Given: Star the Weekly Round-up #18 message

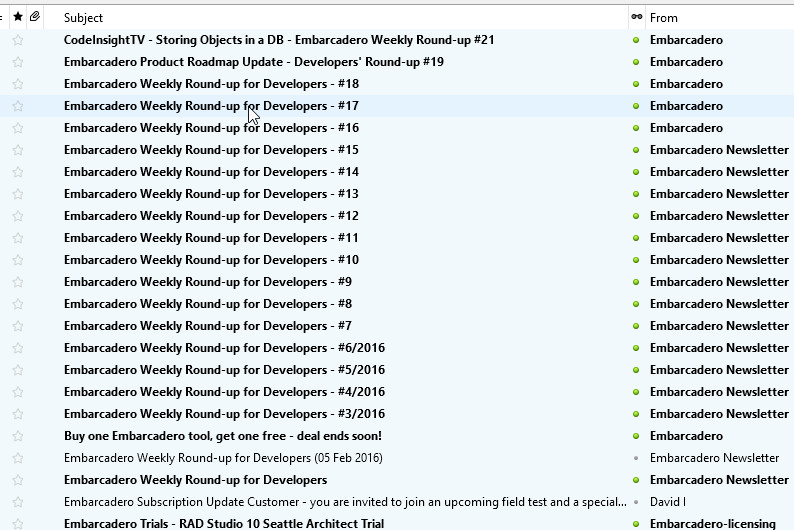Looking at the screenshot, I should point(18,84).
